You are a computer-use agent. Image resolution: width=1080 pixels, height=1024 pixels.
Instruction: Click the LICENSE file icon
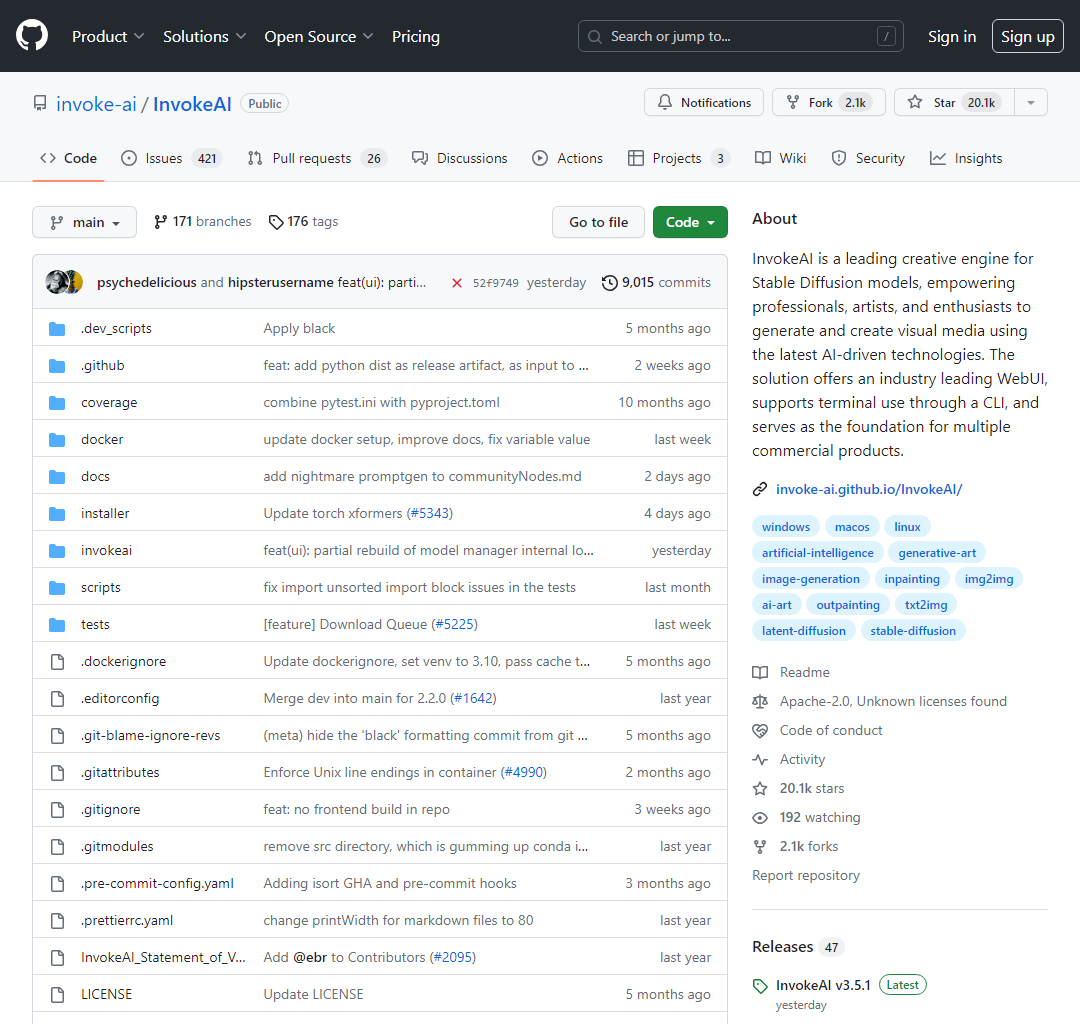click(x=57, y=995)
